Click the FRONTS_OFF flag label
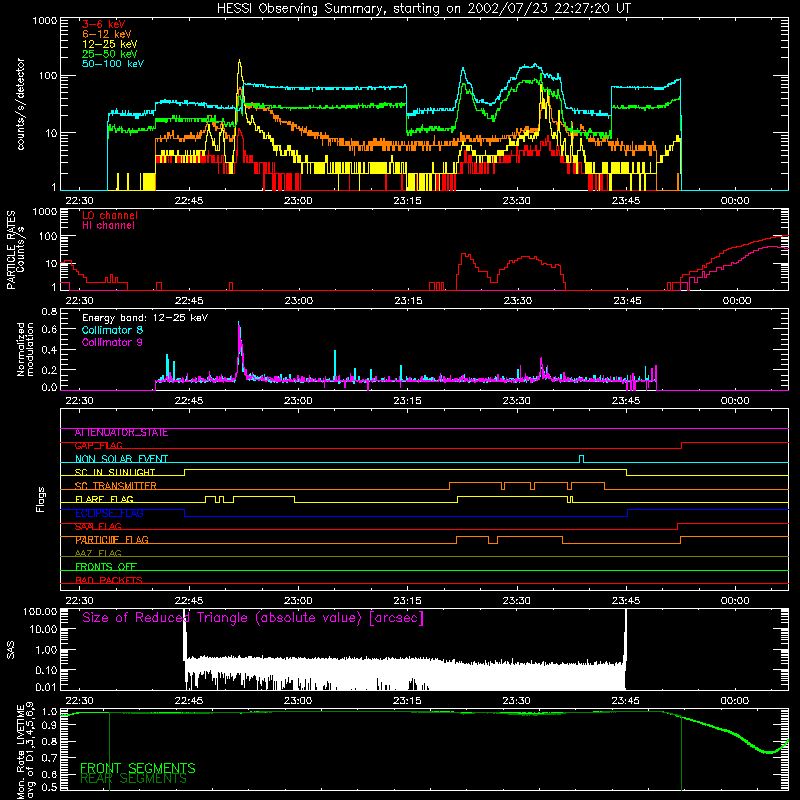 (x=106, y=567)
